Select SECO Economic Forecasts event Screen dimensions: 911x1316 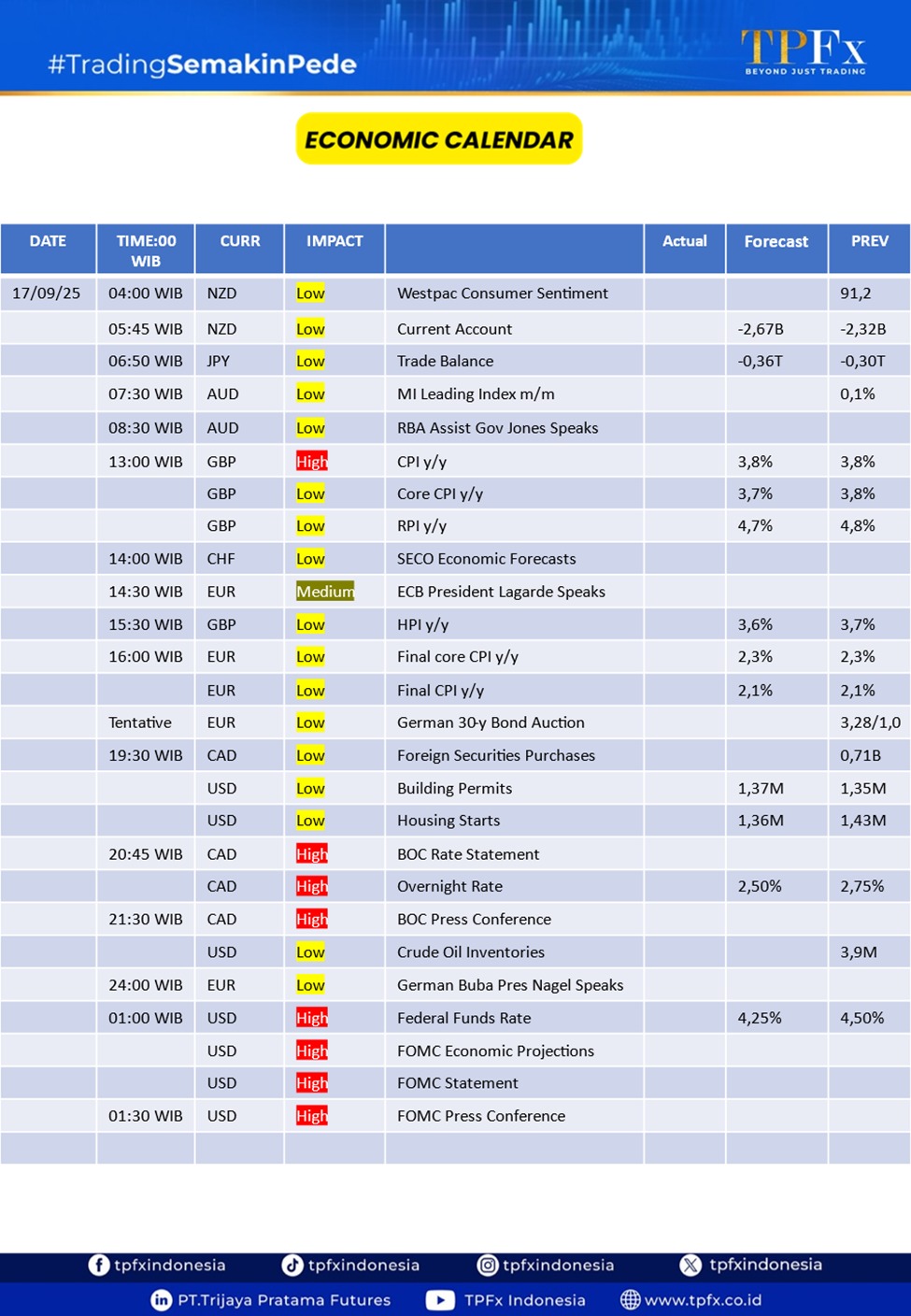[x=486, y=559]
